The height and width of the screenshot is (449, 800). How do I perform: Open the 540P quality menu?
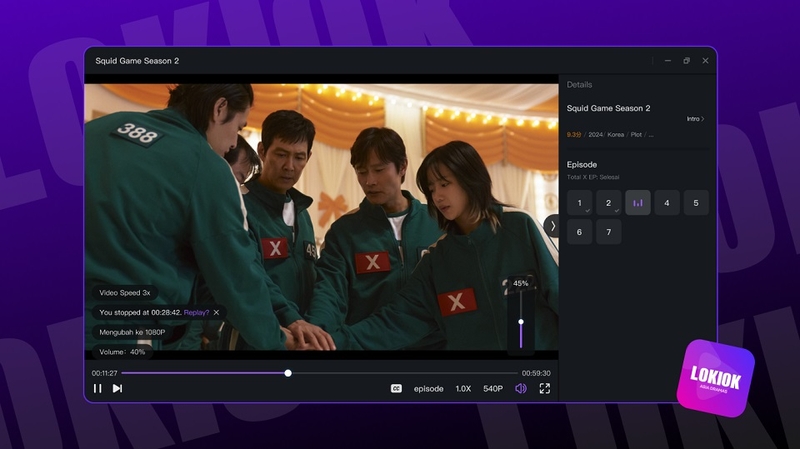[493, 389]
